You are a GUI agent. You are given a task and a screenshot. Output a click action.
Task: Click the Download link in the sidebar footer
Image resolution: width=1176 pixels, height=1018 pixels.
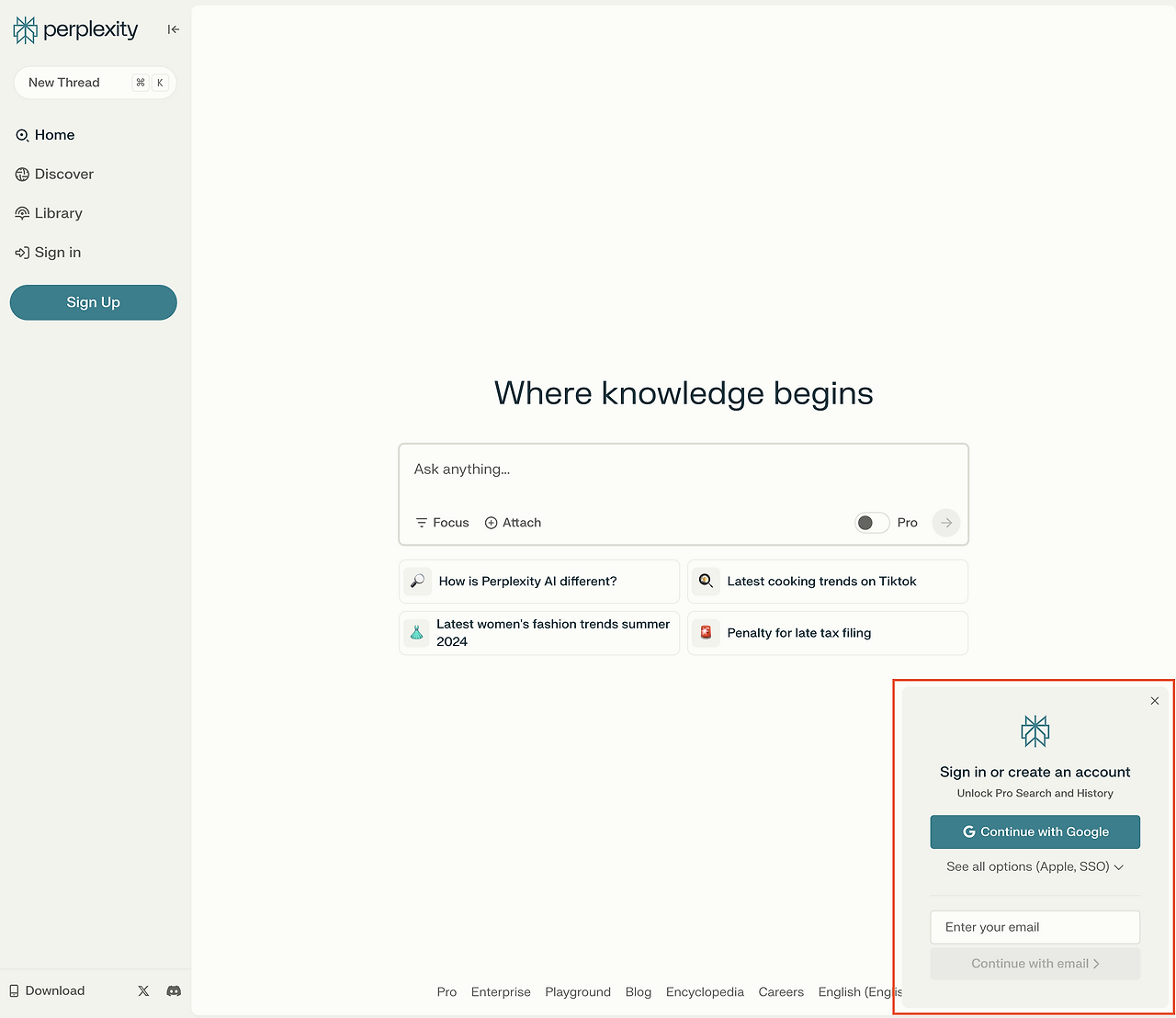[47, 990]
